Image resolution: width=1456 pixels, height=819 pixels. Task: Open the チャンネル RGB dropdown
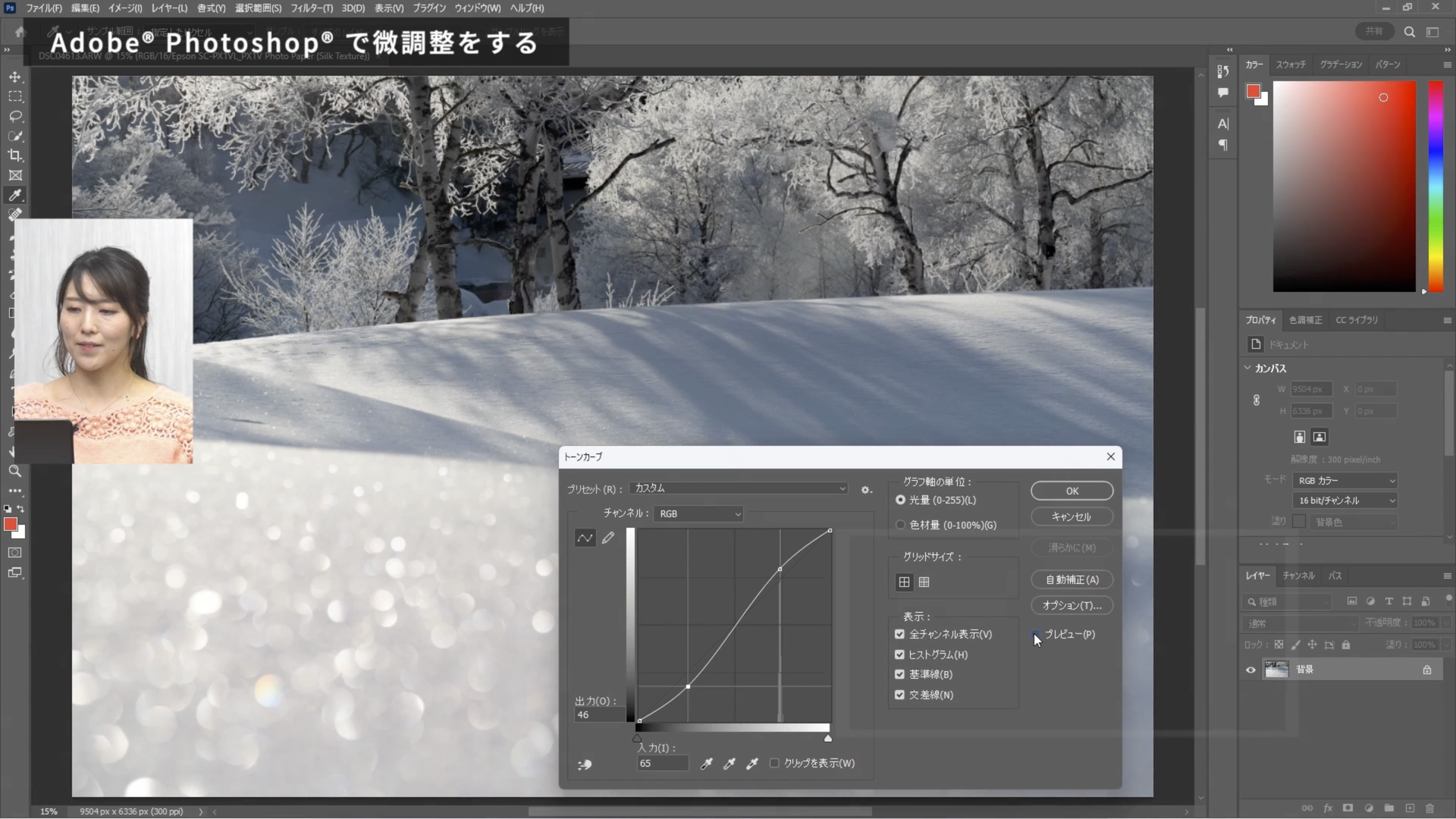click(x=698, y=514)
